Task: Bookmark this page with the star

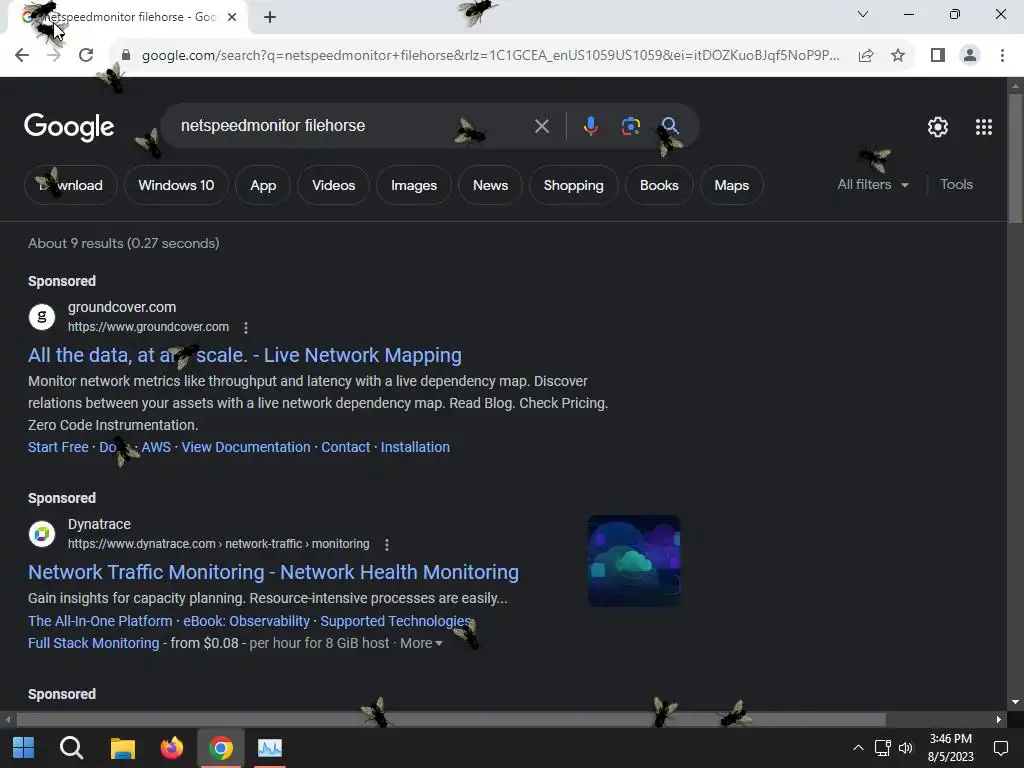Action: [898, 56]
